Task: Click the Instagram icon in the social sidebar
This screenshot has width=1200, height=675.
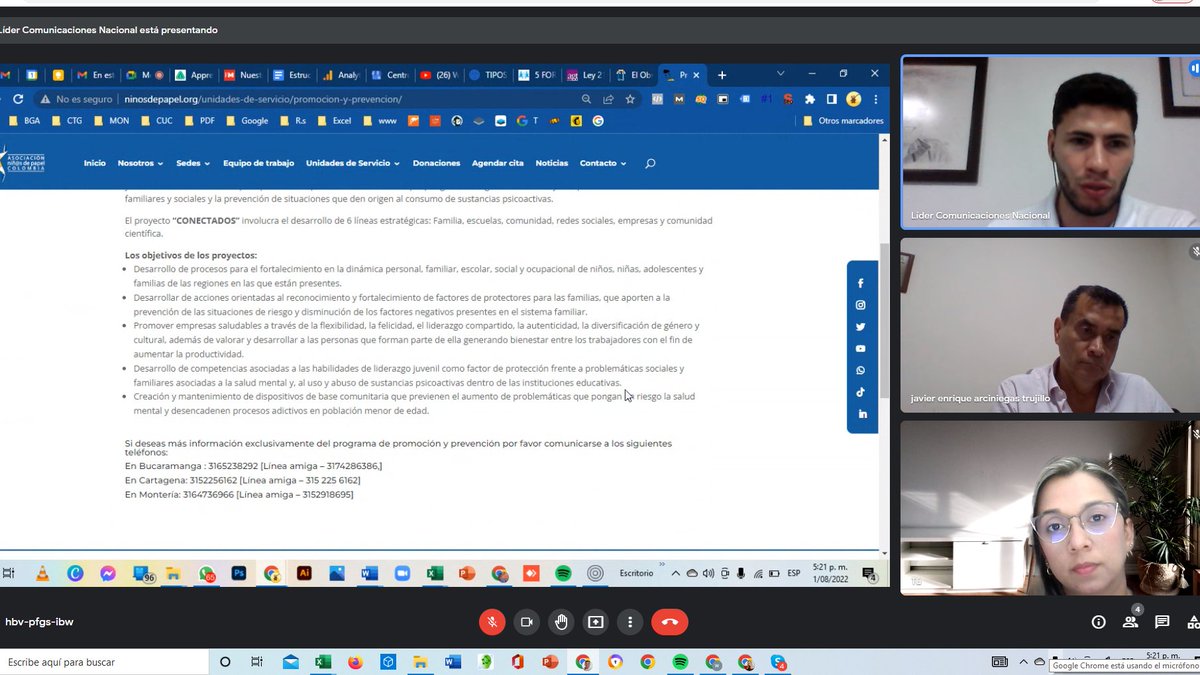Action: click(x=861, y=305)
